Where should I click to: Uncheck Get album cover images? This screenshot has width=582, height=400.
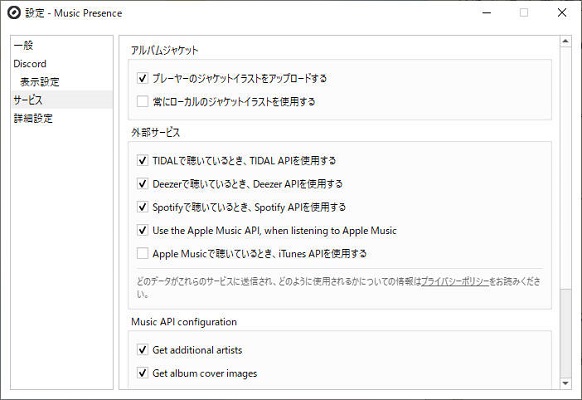(x=143, y=373)
